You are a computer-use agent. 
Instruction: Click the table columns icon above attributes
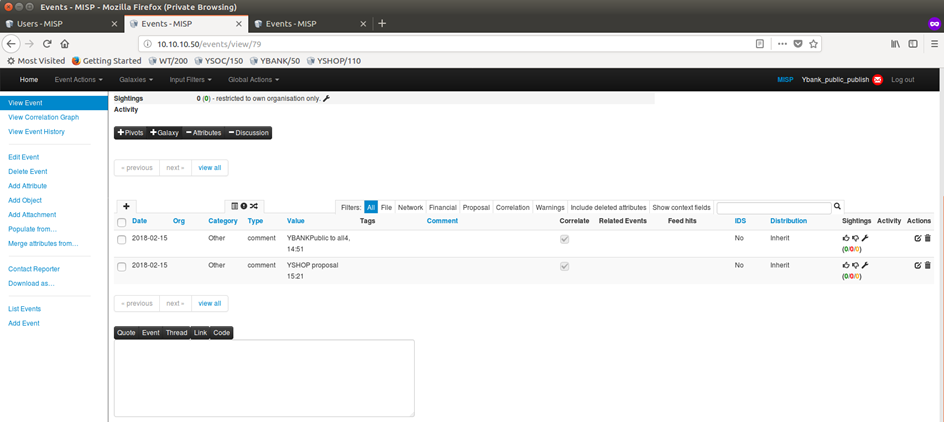[235, 206]
